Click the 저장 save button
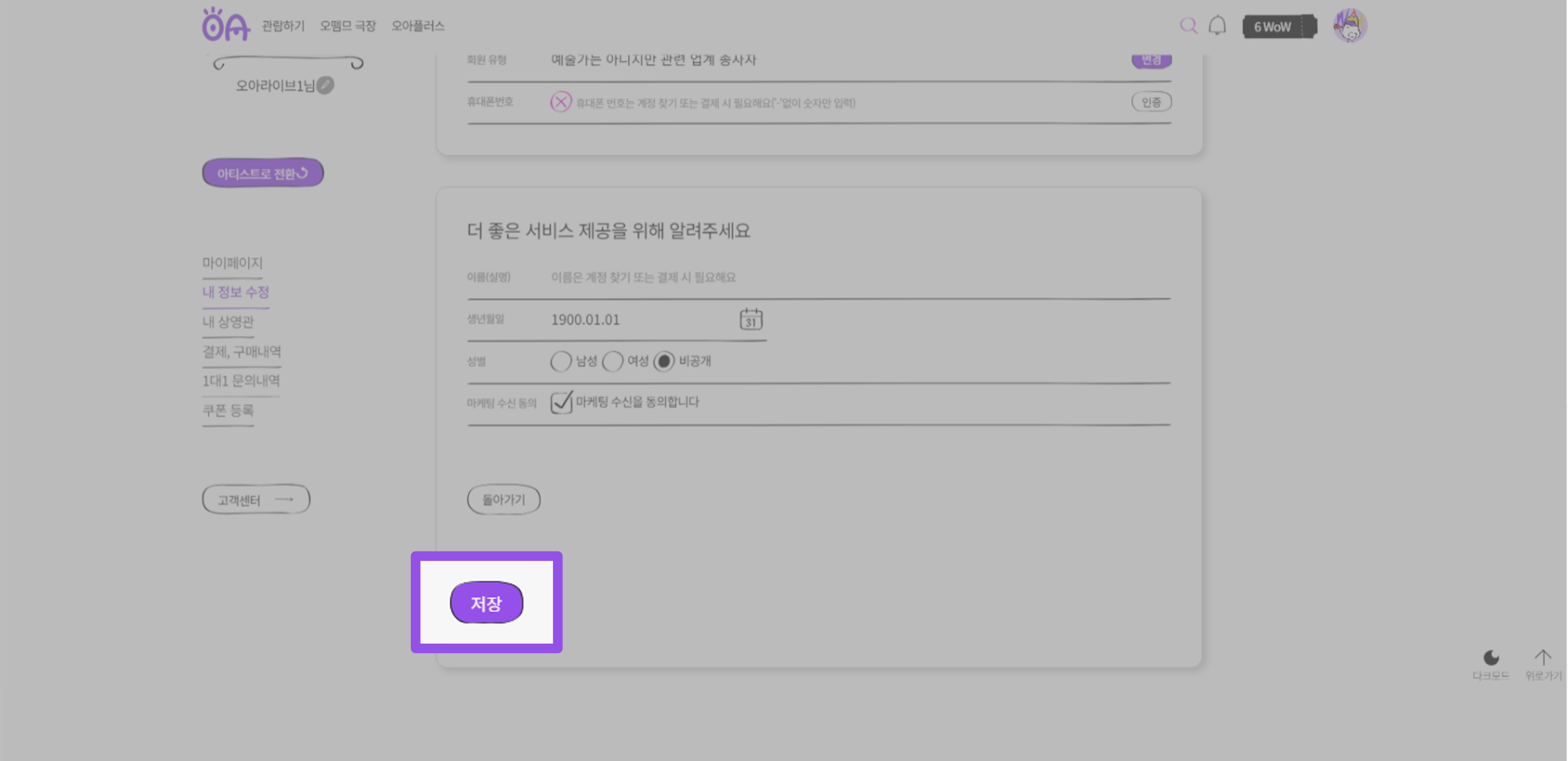 point(486,603)
